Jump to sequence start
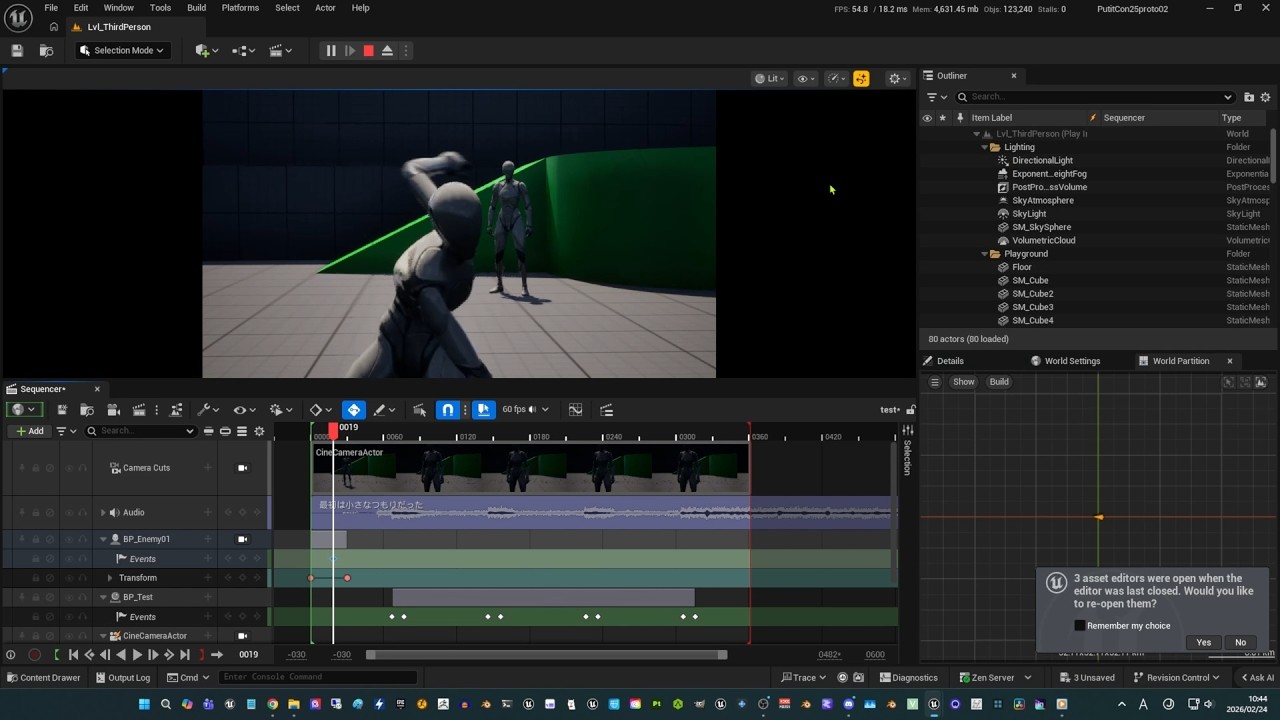The image size is (1280, 720). pyautogui.click(x=73, y=655)
